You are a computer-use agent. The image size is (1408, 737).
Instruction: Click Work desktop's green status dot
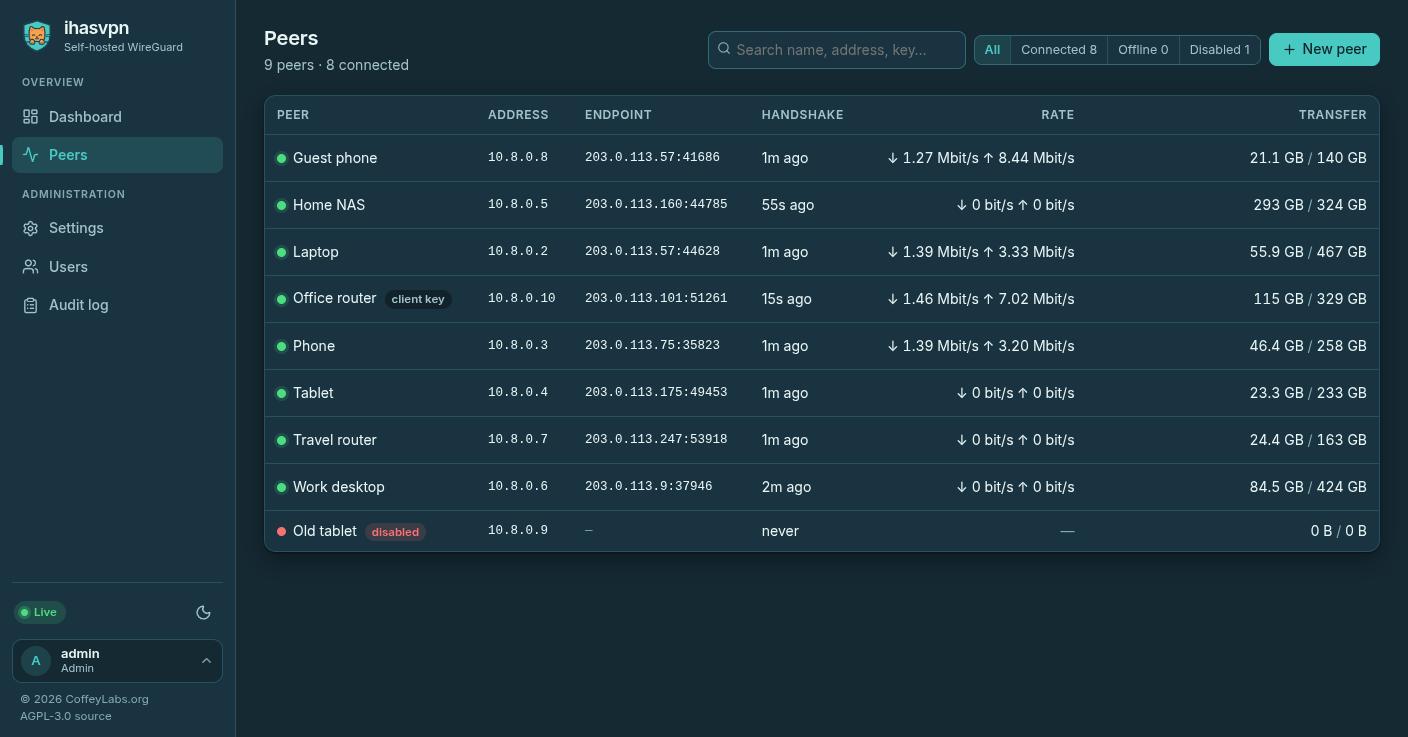pyautogui.click(x=282, y=487)
